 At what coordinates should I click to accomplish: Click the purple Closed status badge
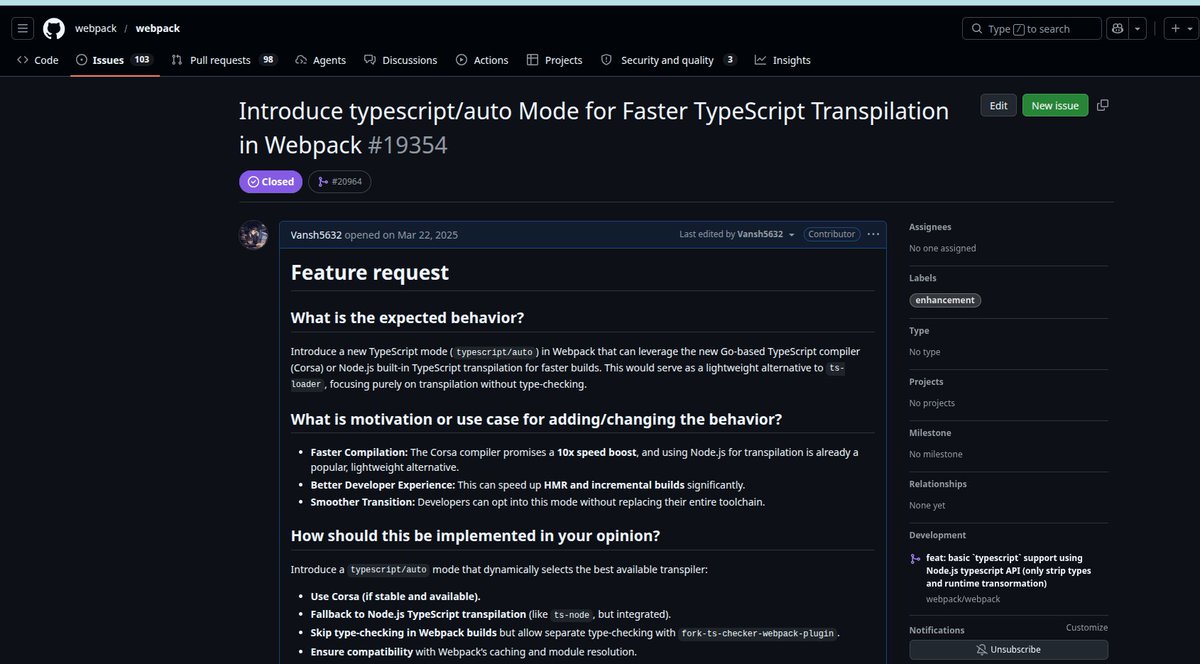click(x=271, y=181)
